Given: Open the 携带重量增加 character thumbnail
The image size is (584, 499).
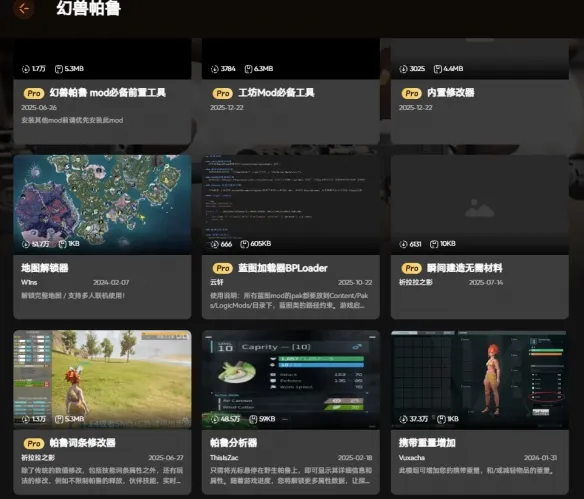Looking at the screenshot, I should pyautogui.click(x=480, y=380).
